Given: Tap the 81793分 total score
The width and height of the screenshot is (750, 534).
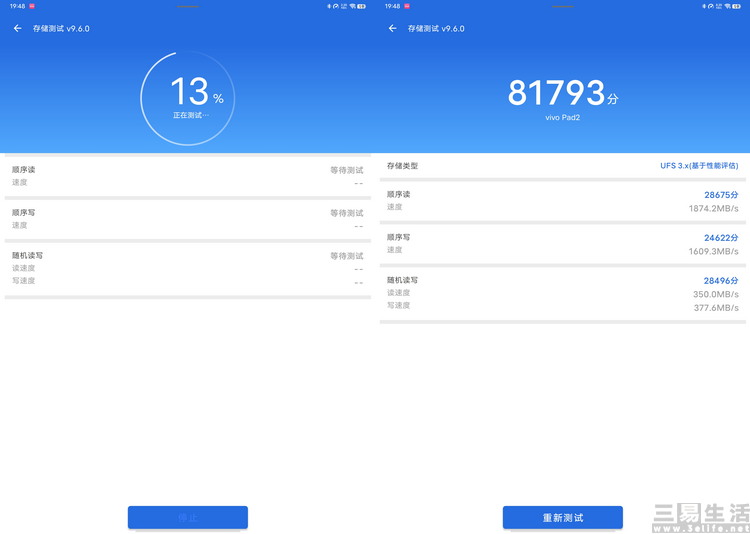Looking at the screenshot, I should pos(562,92).
